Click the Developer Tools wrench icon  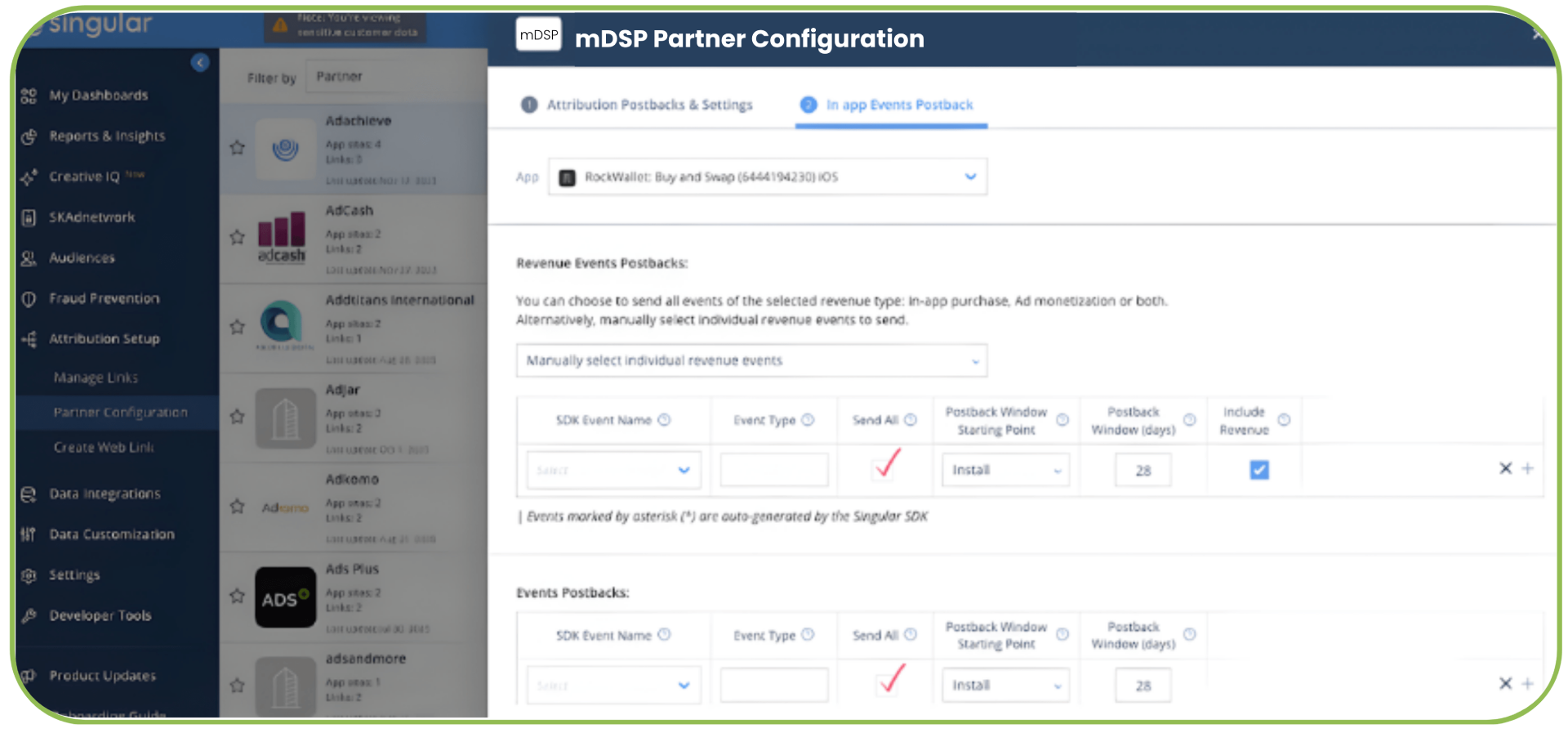tap(29, 616)
